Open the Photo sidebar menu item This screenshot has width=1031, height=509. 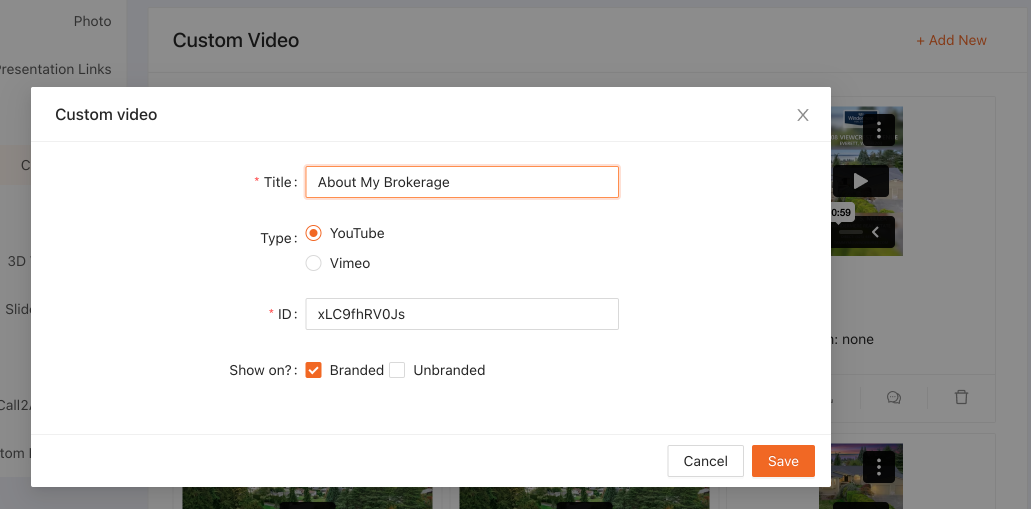92,21
